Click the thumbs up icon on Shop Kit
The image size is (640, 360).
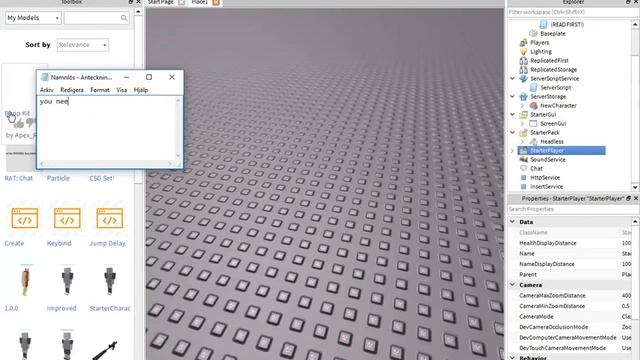pyautogui.click(x=19, y=123)
